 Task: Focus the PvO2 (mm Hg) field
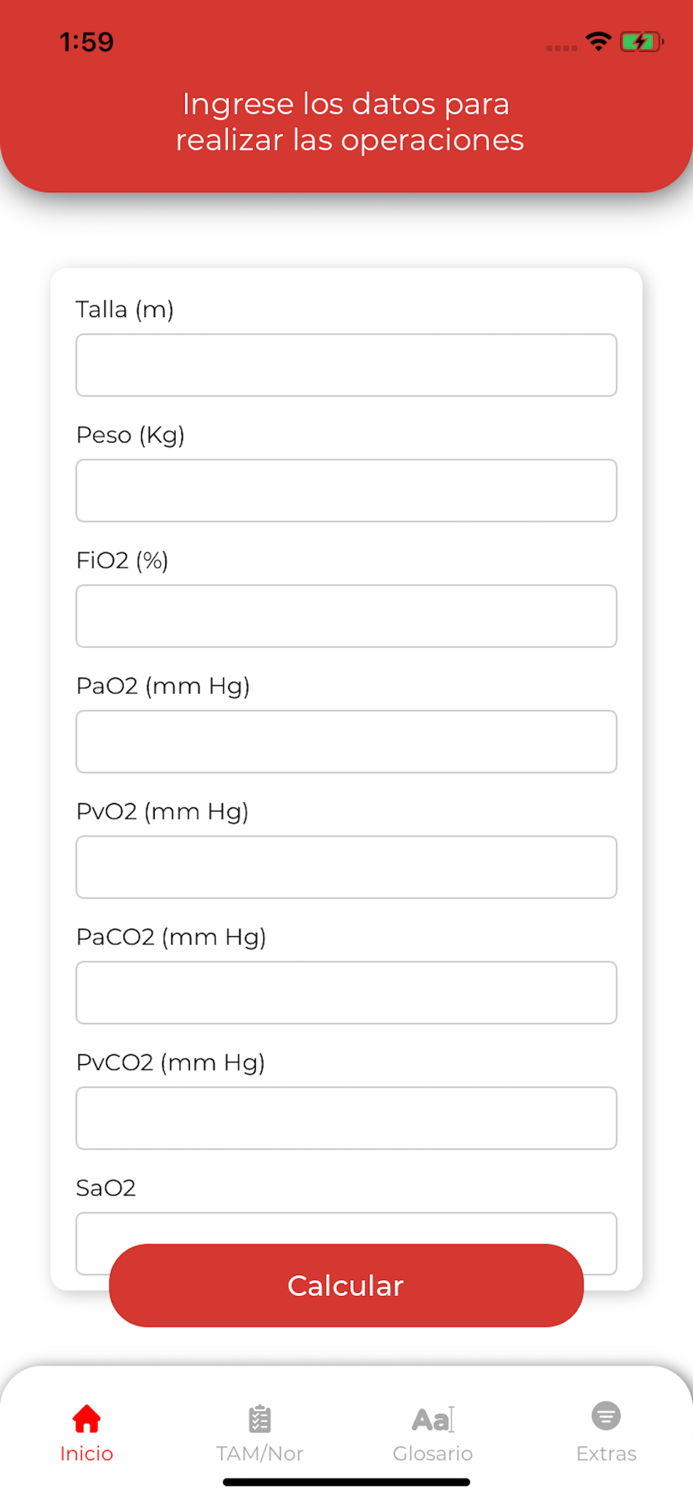click(x=346, y=867)
